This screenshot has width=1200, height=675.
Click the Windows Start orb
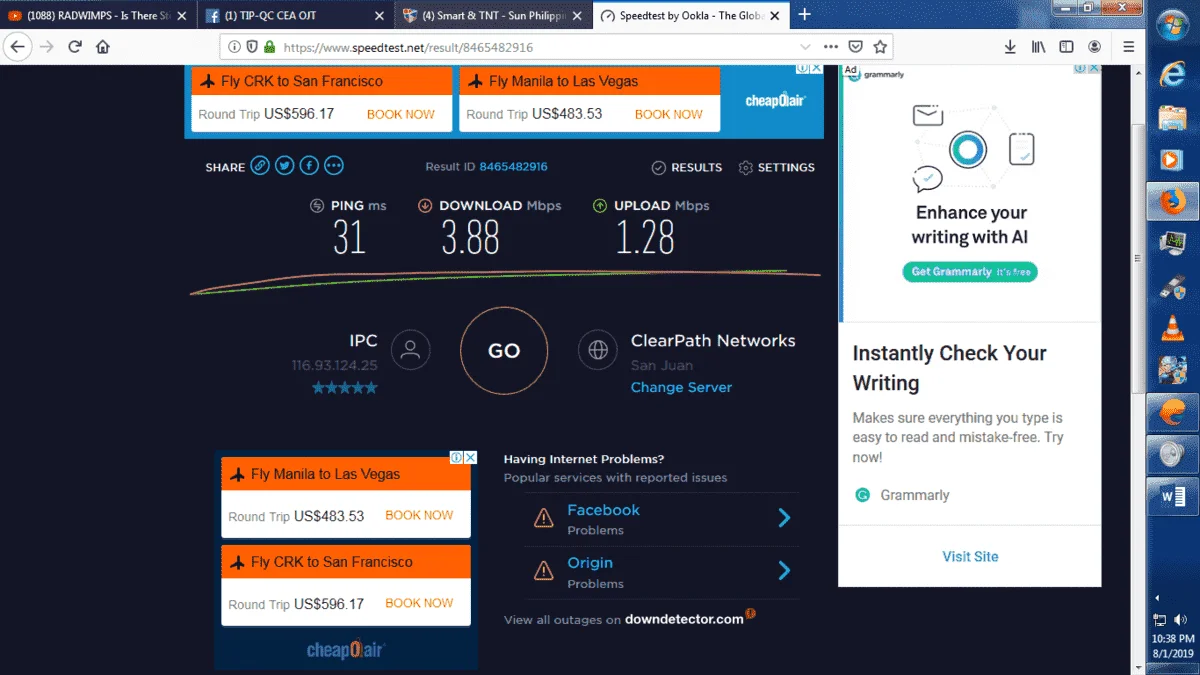[x=1172, y=25]
